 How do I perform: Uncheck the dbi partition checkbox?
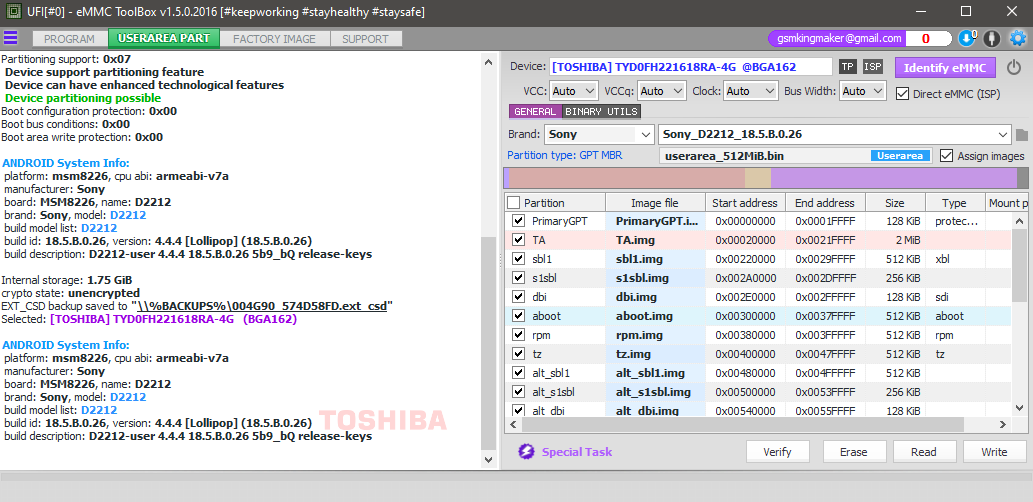click(x=518, y=297)
